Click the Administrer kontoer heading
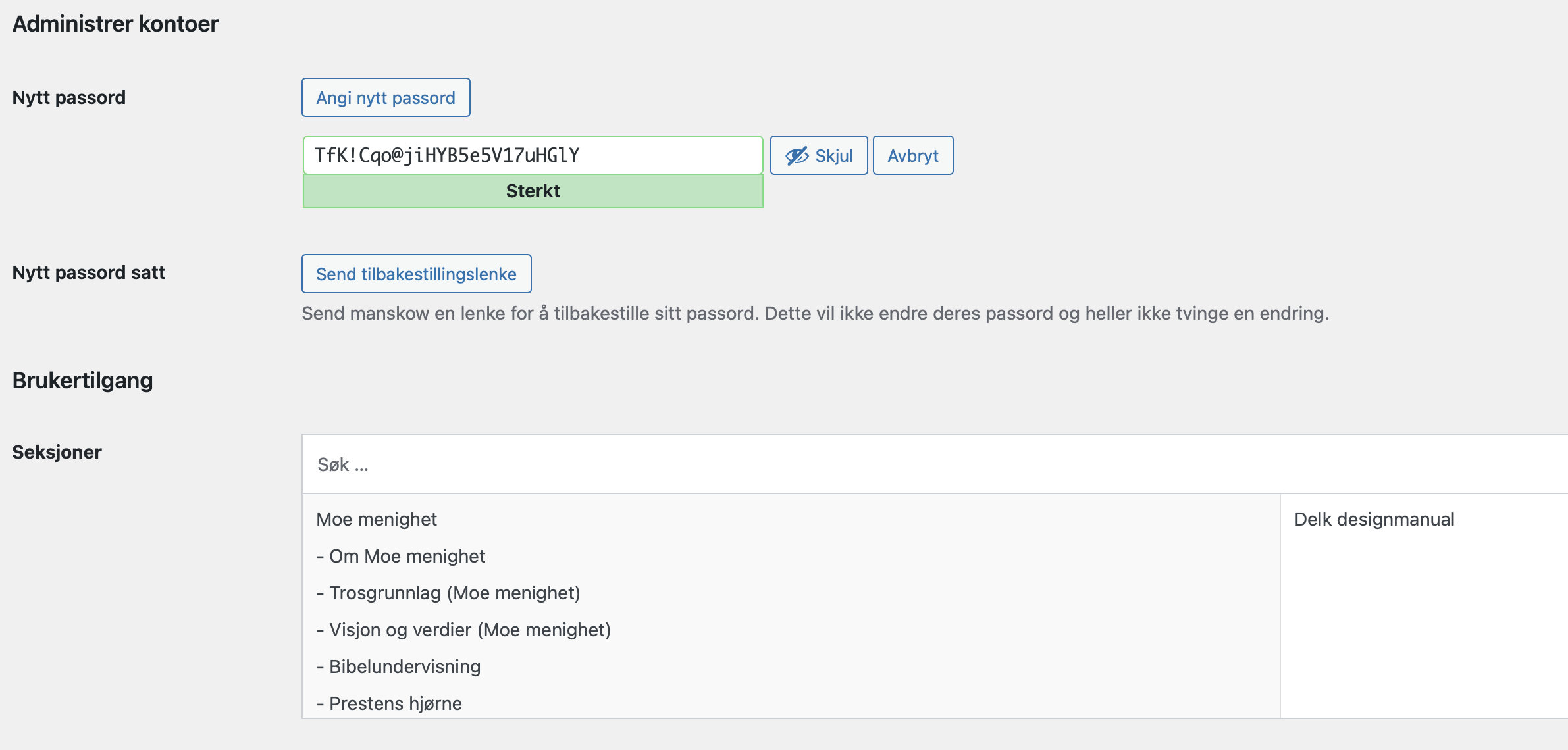This screenshot has height=750, width=1568. click(115, 24)
